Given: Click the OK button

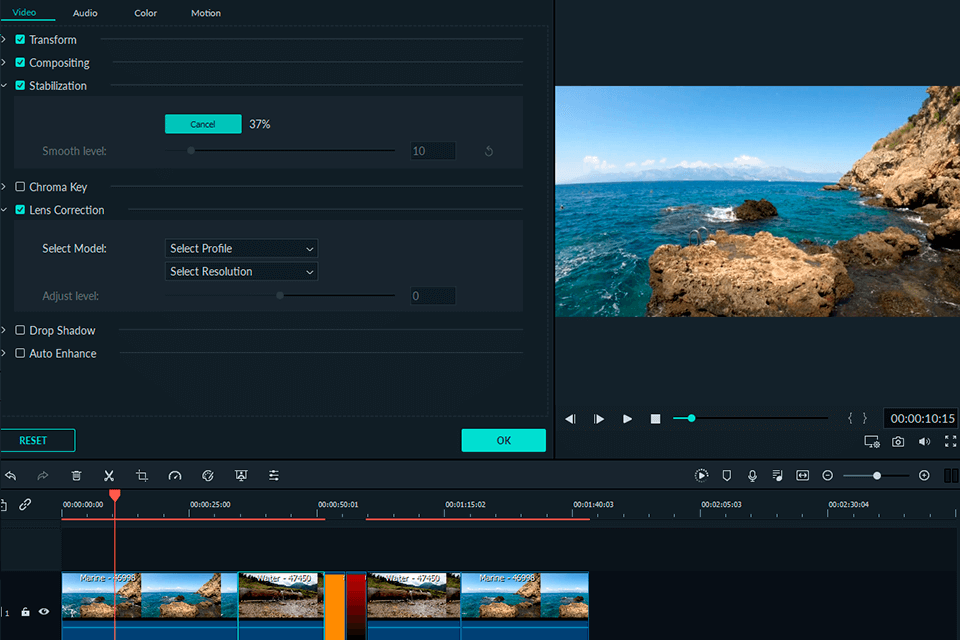Looking at the screenshot, I should [503, 440].
